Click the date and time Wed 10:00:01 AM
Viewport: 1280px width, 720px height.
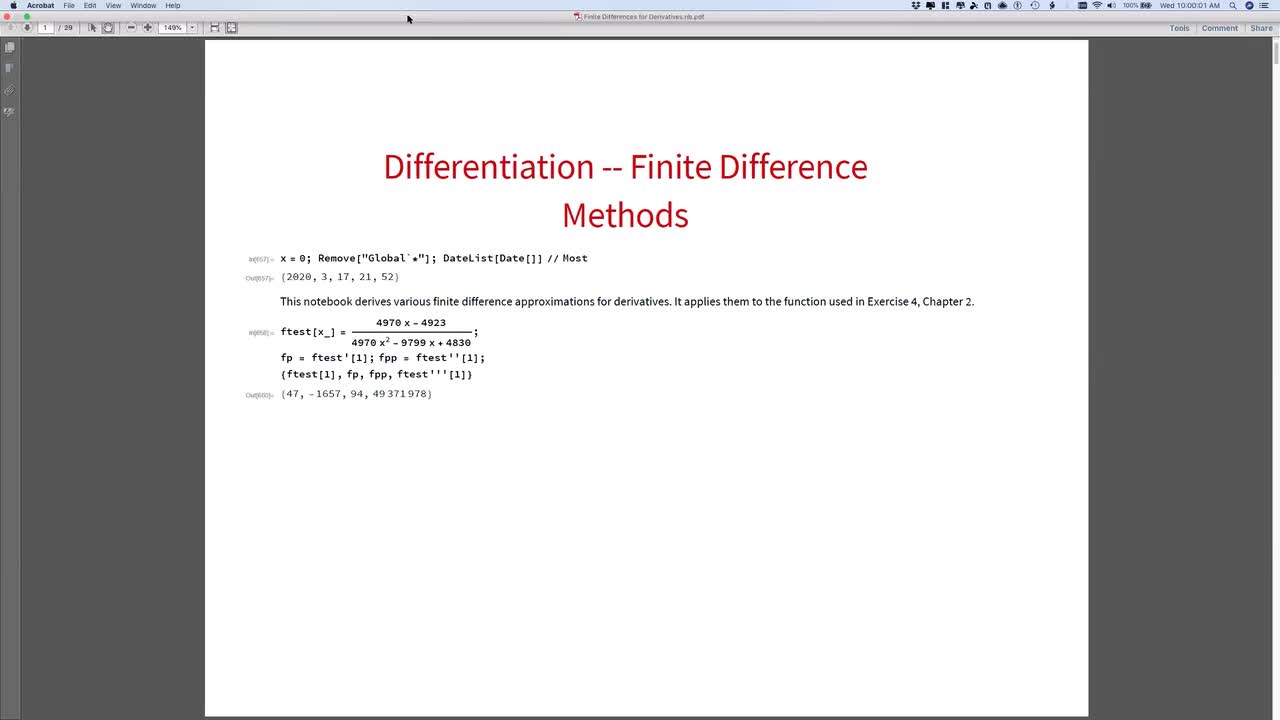[x=1190, y=5]
